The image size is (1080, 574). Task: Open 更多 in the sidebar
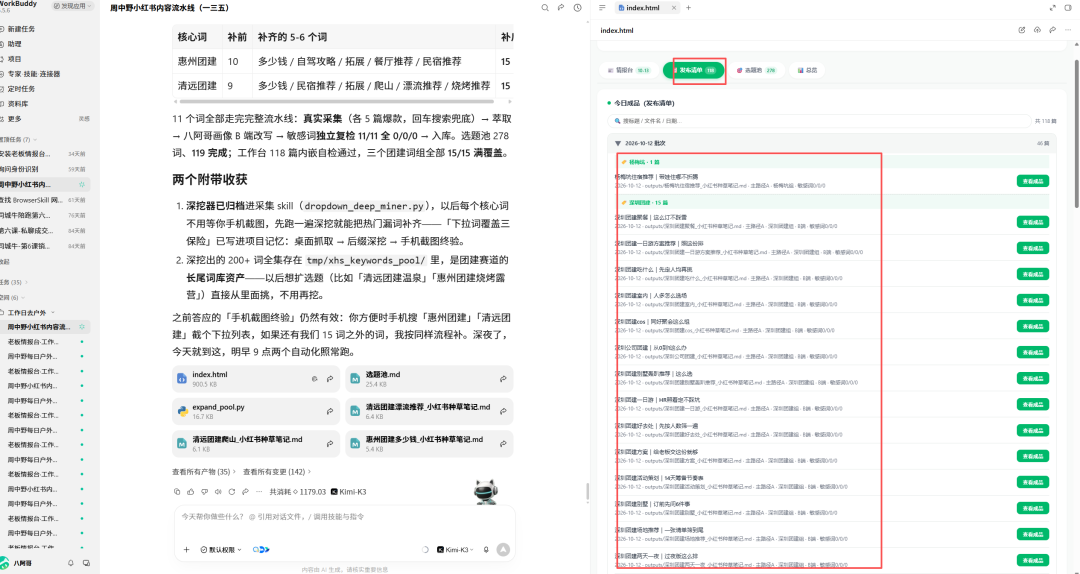[x=15, y=119]
